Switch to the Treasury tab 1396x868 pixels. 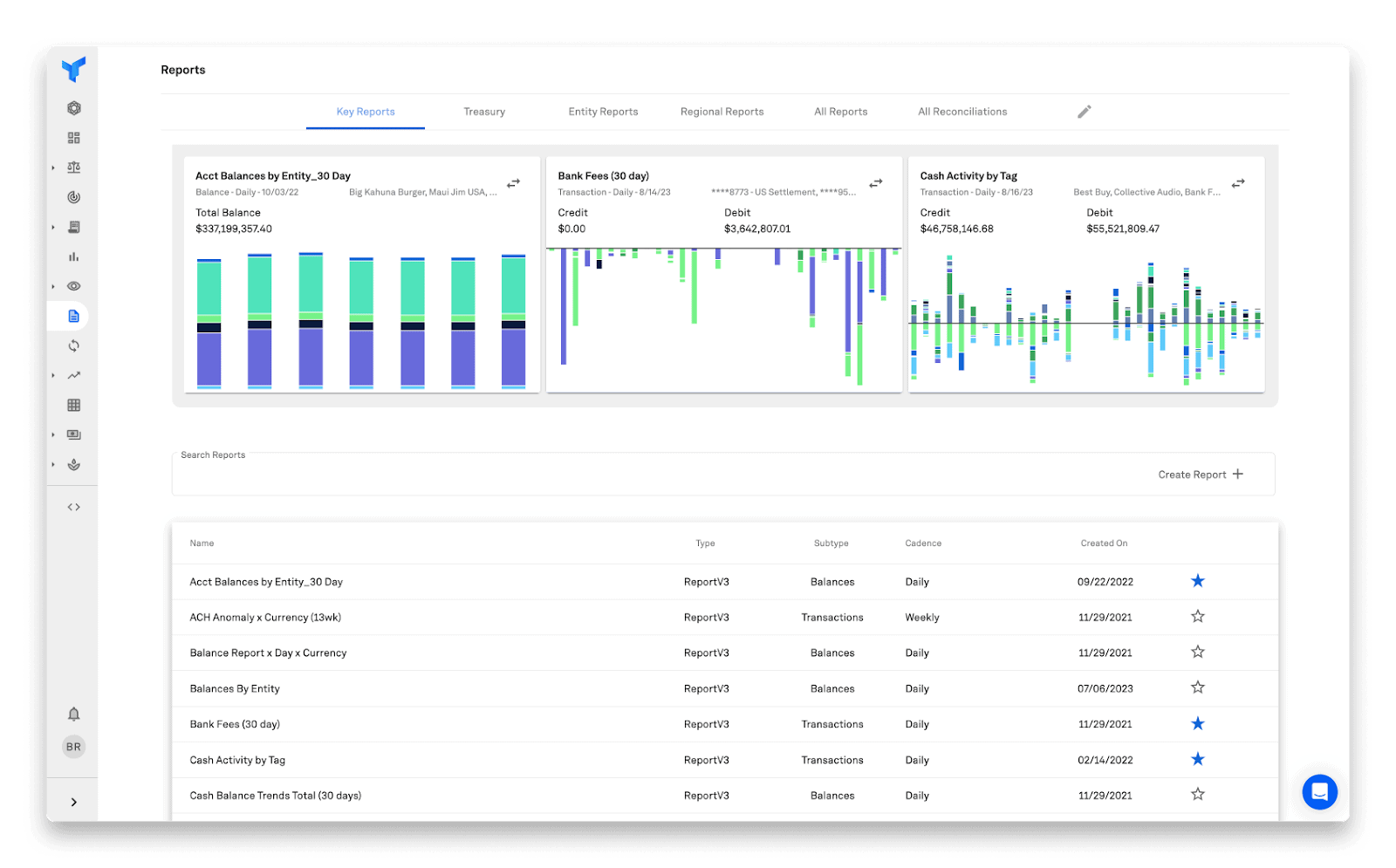tap(484, 112)
